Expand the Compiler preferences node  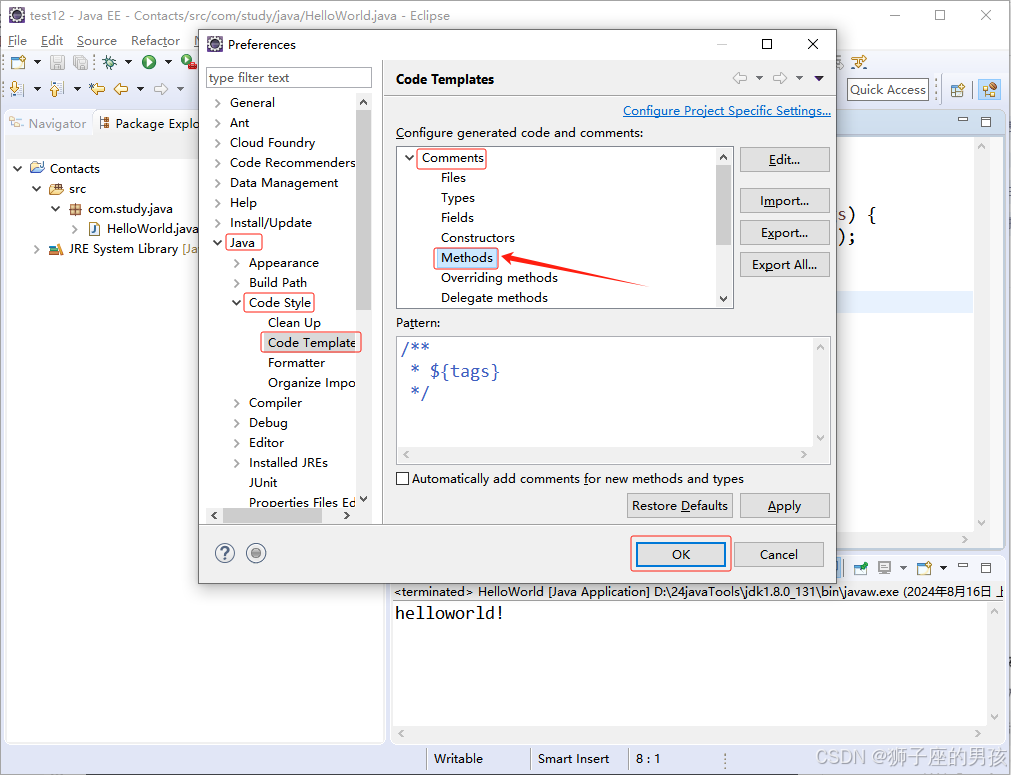point(237,403)
